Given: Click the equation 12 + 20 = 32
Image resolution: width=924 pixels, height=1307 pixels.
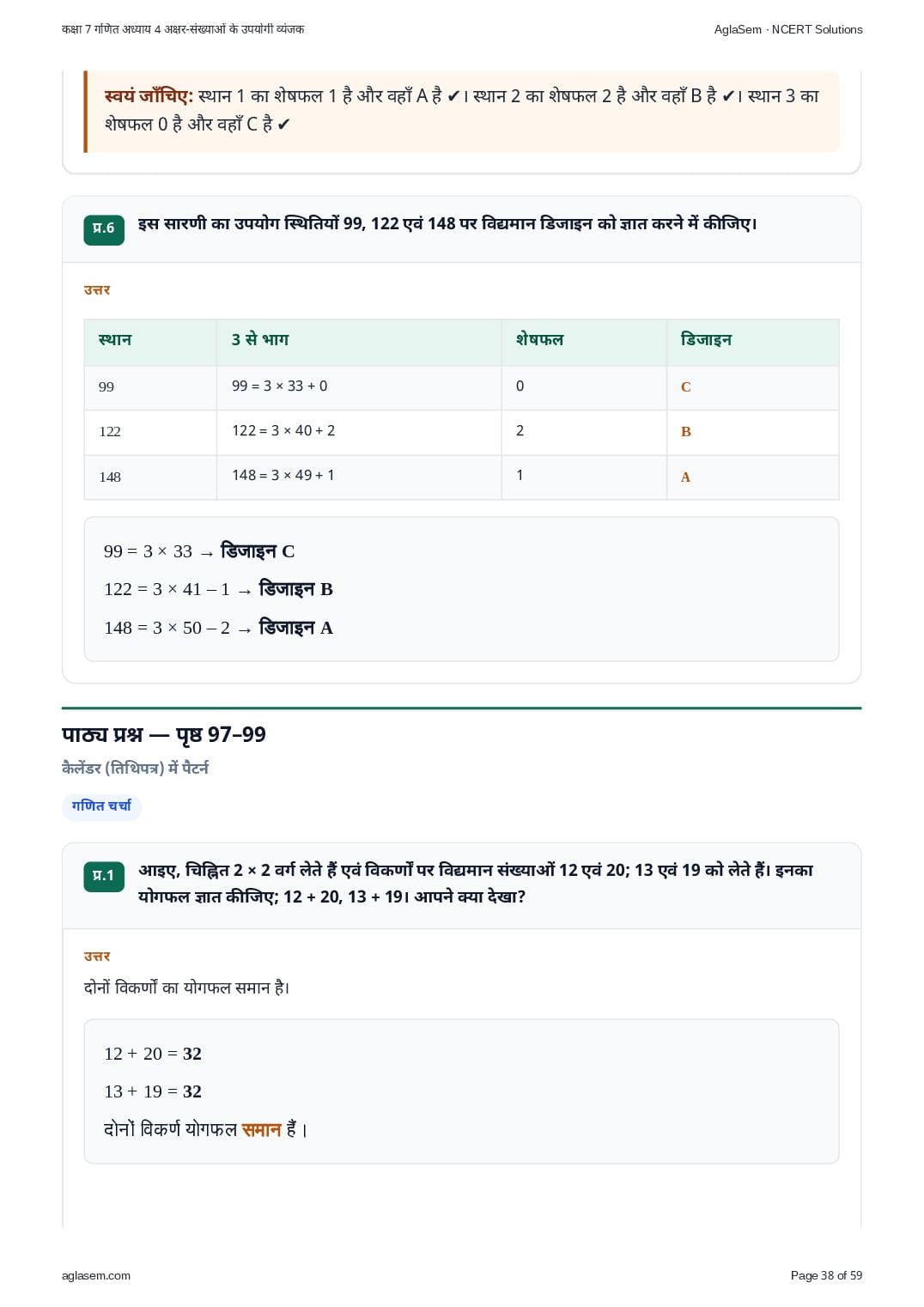Looking at the screenshot, I should (153, 1054).
